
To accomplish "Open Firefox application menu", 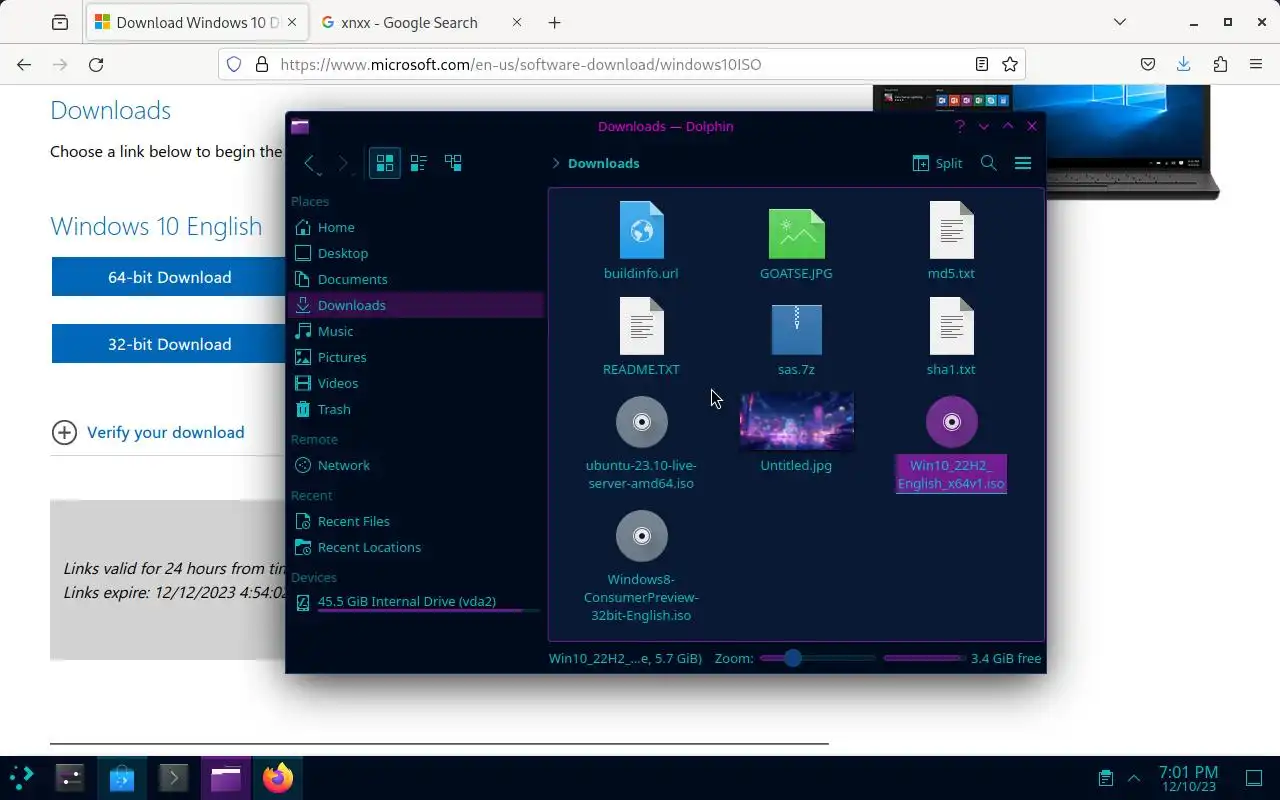I will 1256,64.
